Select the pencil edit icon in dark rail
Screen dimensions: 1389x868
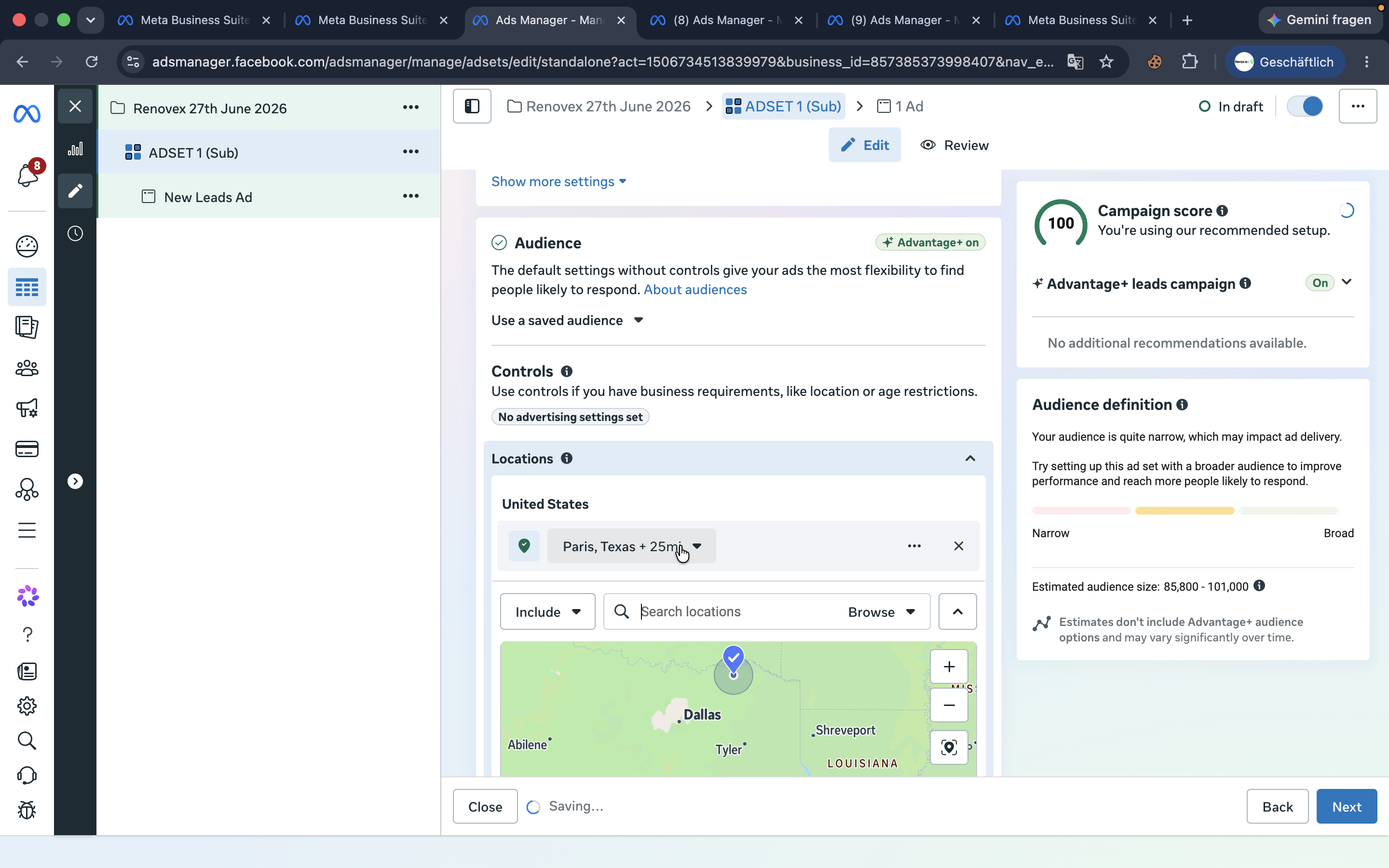click(75, 190)
